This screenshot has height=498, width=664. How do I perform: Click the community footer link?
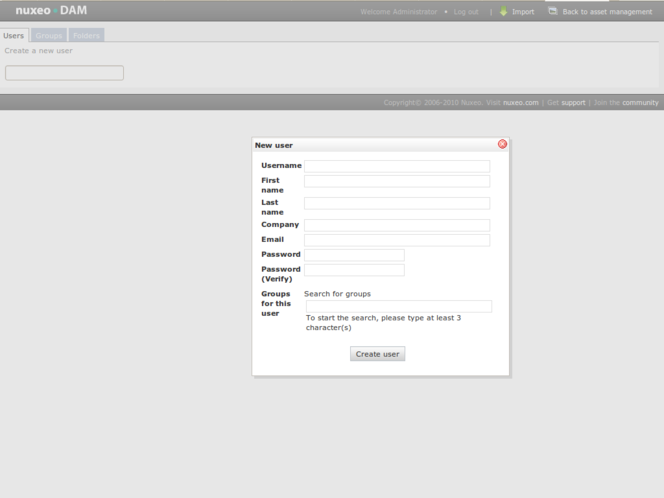(x=640, y=102)
